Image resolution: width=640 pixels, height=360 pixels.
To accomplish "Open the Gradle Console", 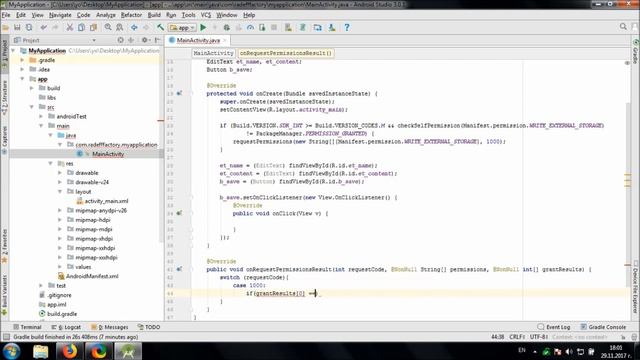I will click(x=603, y=327).
